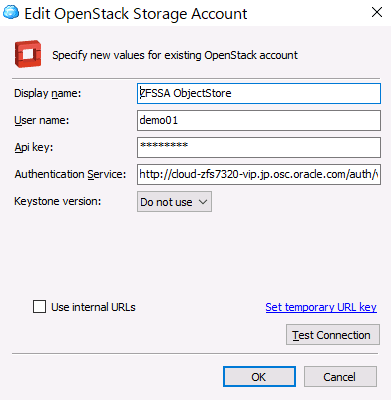Viewport: 391px width, 400px height.
Task: Click the Display name label
Action: pyautogui.click(x=48, y=93)
